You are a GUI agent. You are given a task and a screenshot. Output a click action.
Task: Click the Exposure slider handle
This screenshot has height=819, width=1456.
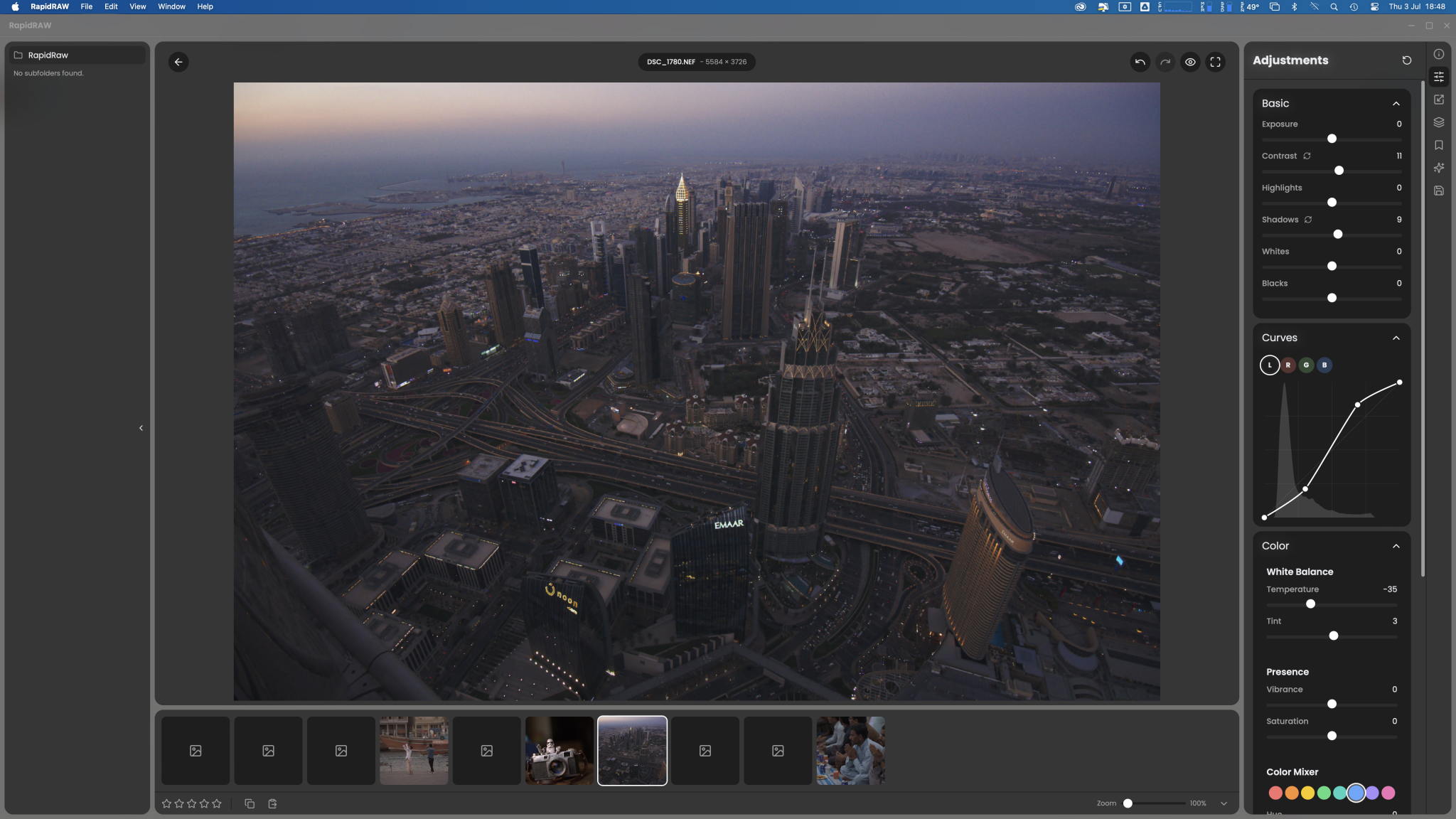1332,139
